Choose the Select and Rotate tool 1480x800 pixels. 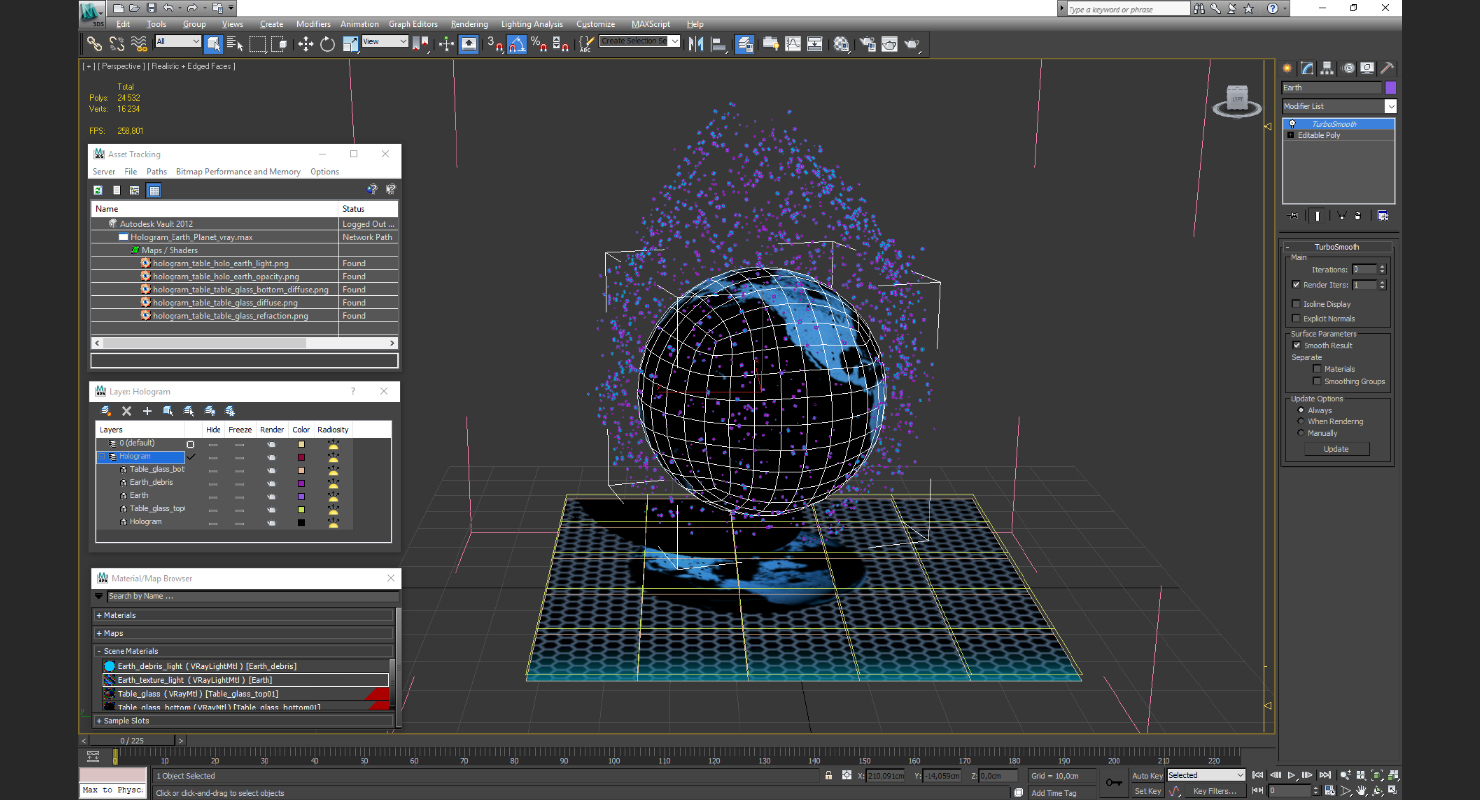point(327,44)
